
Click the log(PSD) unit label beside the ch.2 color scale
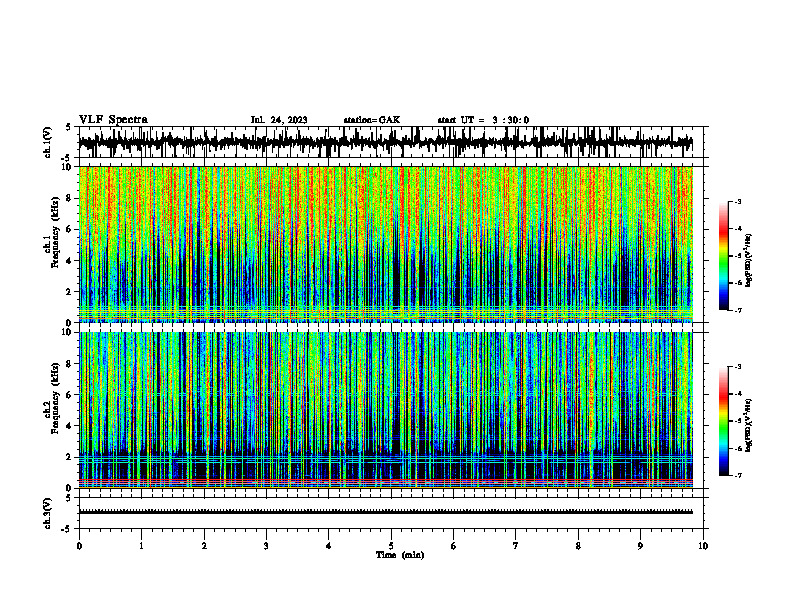click(749, 425)
